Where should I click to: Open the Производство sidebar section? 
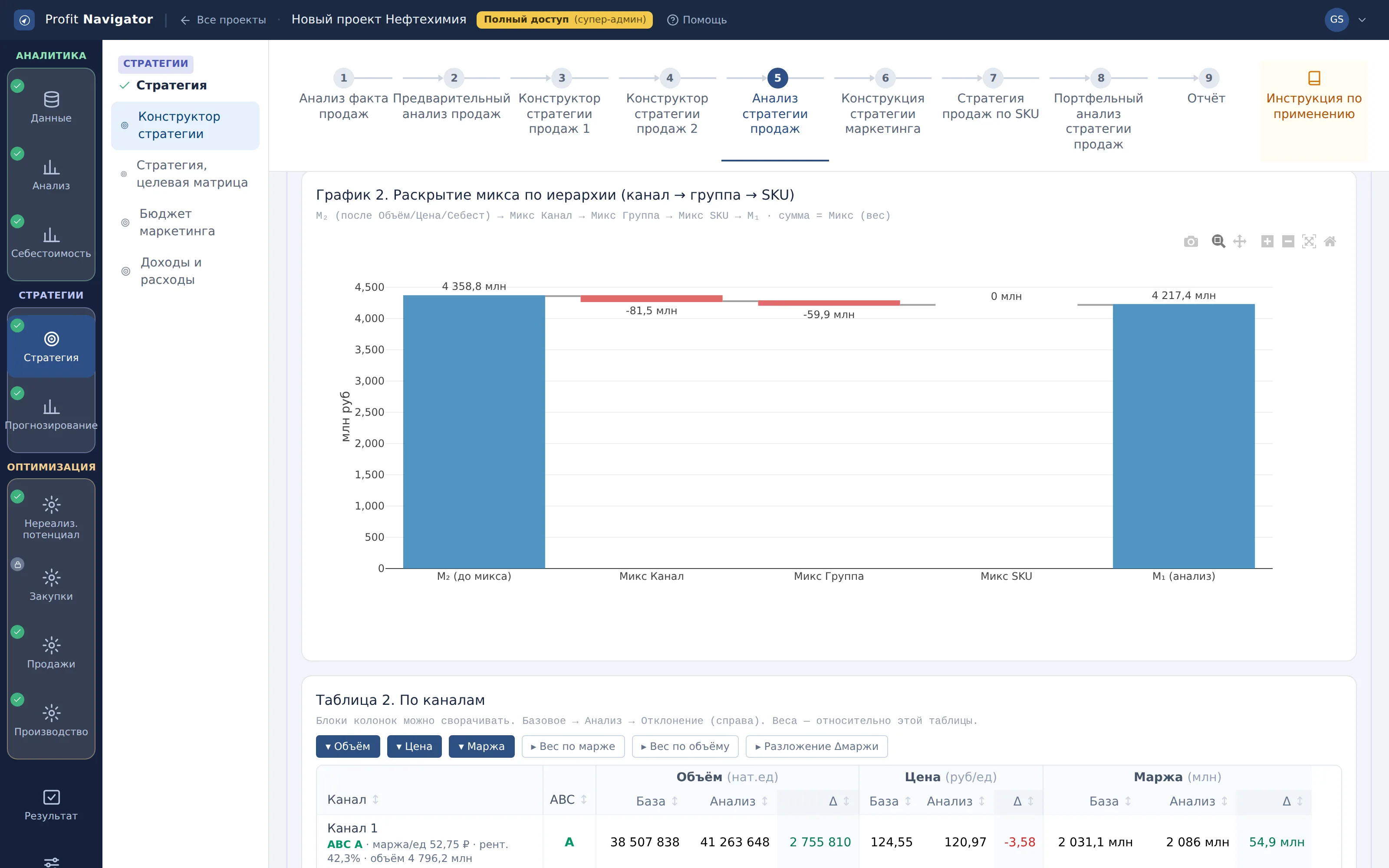tap(51, 720)
